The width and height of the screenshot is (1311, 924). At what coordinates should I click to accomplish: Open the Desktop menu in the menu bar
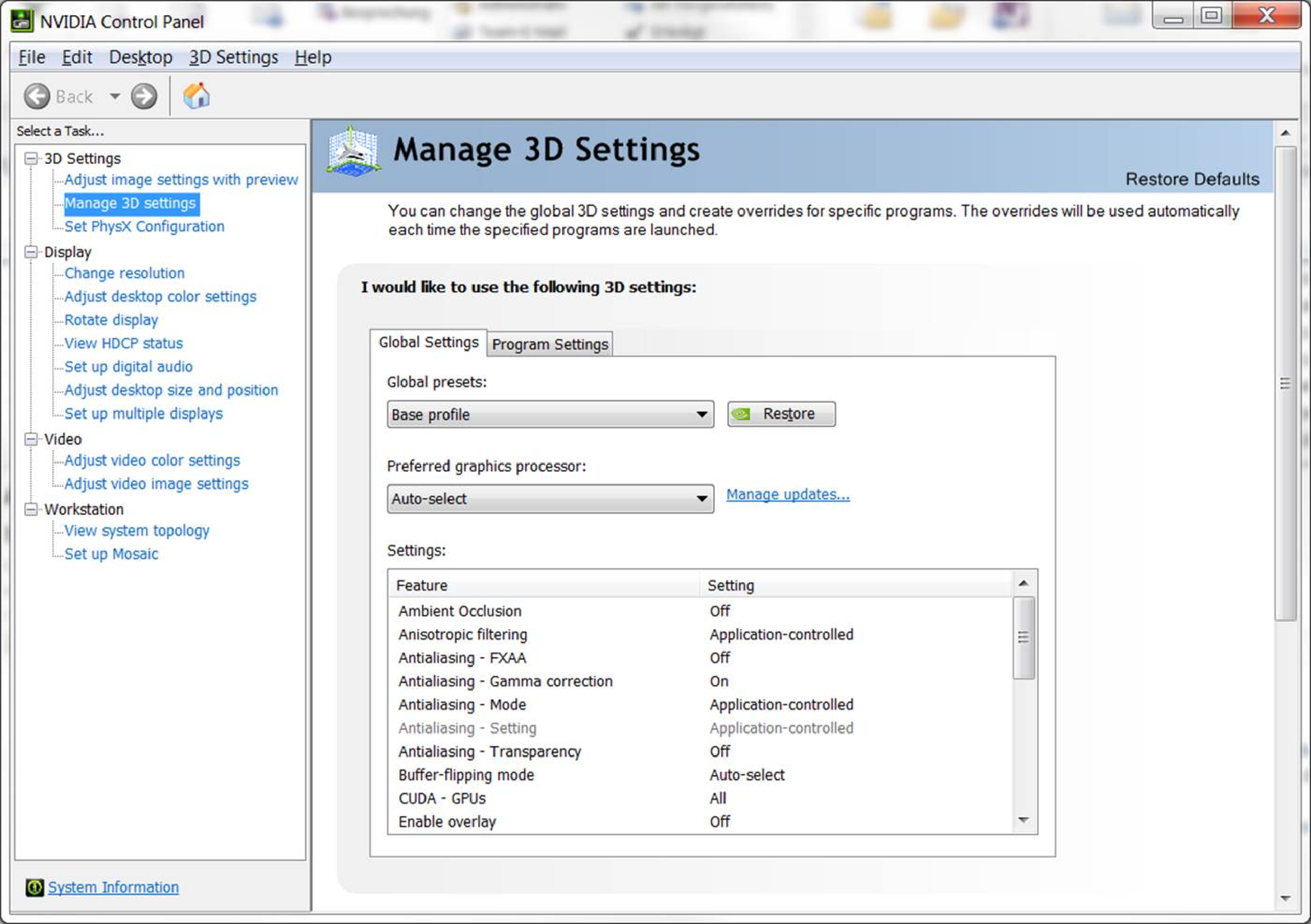point(140,57)
